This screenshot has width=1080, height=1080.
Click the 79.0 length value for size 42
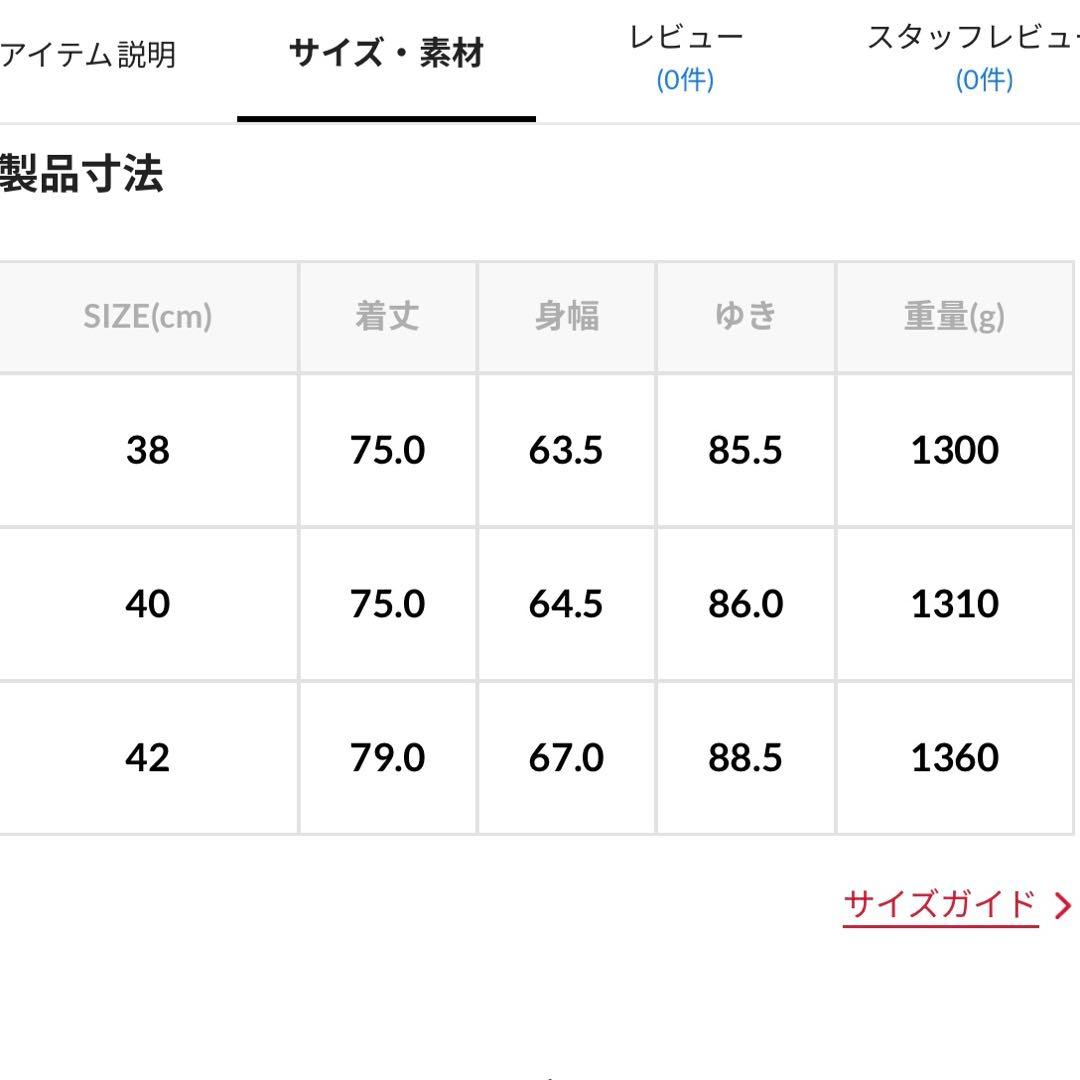[x=386, y=758]
